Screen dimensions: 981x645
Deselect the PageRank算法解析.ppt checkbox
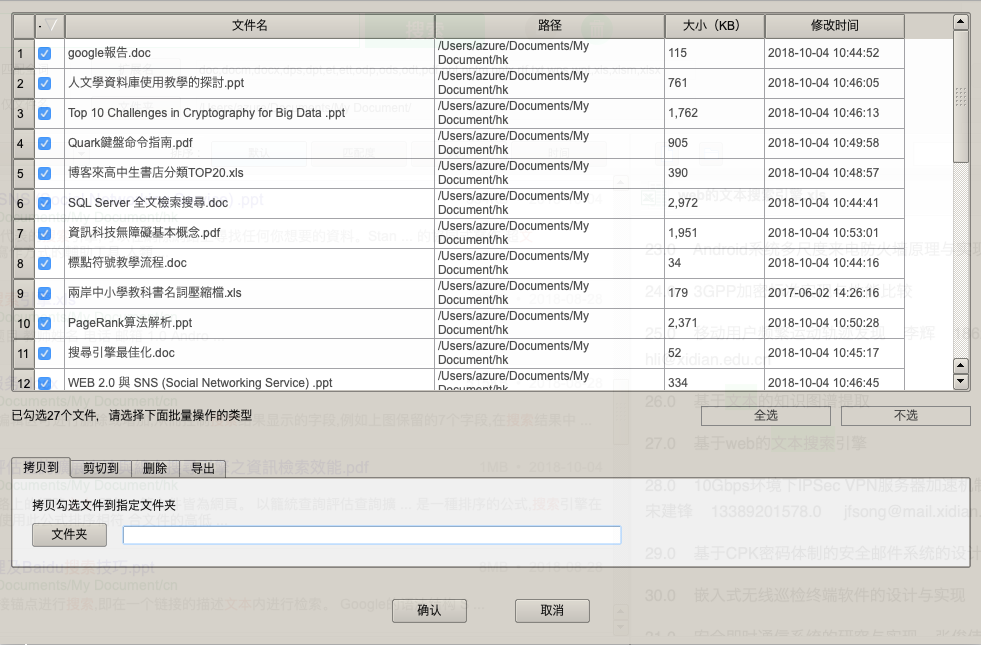(44, 323)
